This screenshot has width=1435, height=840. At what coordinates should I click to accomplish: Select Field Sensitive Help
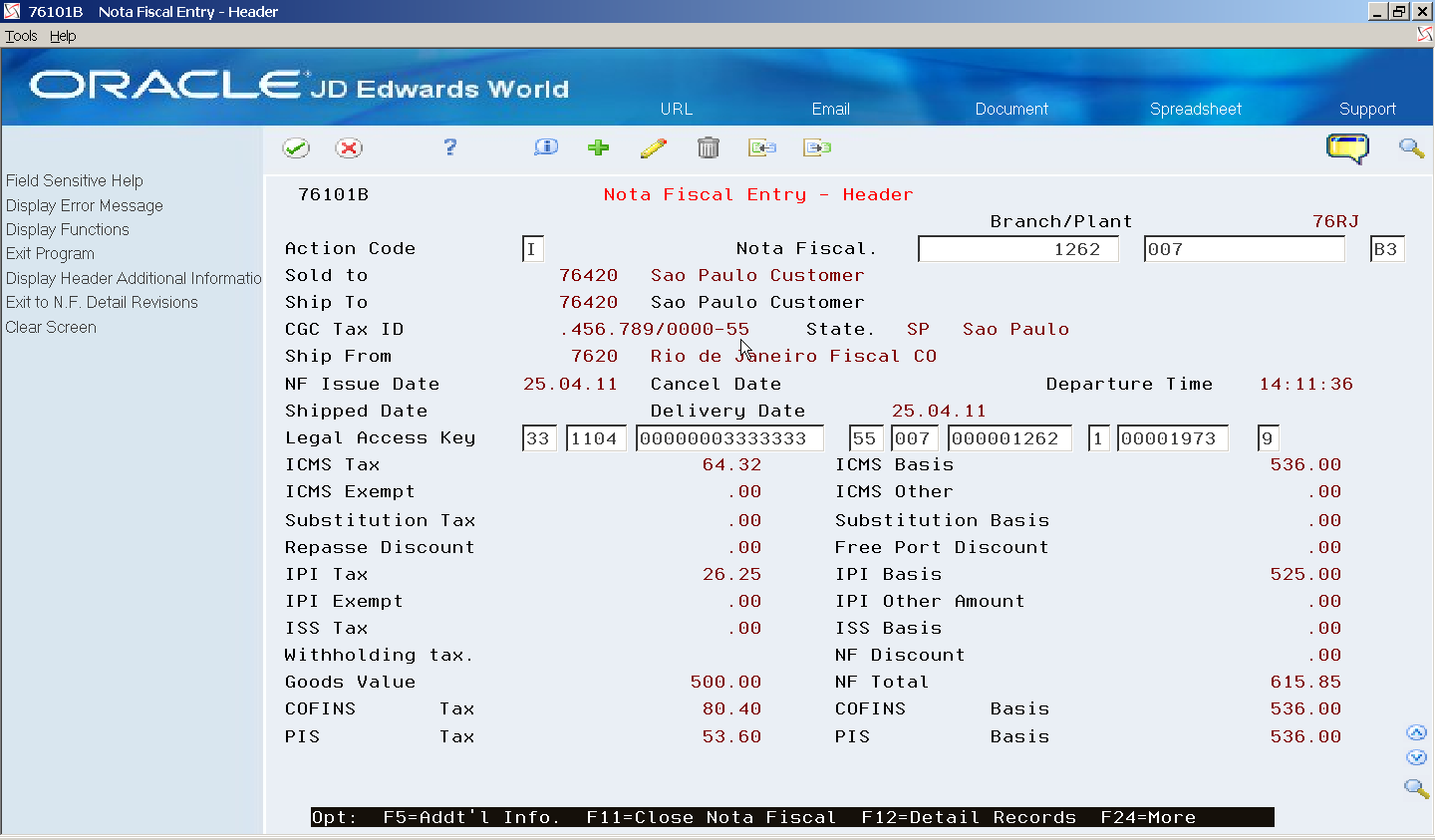[x=75, y=180]
